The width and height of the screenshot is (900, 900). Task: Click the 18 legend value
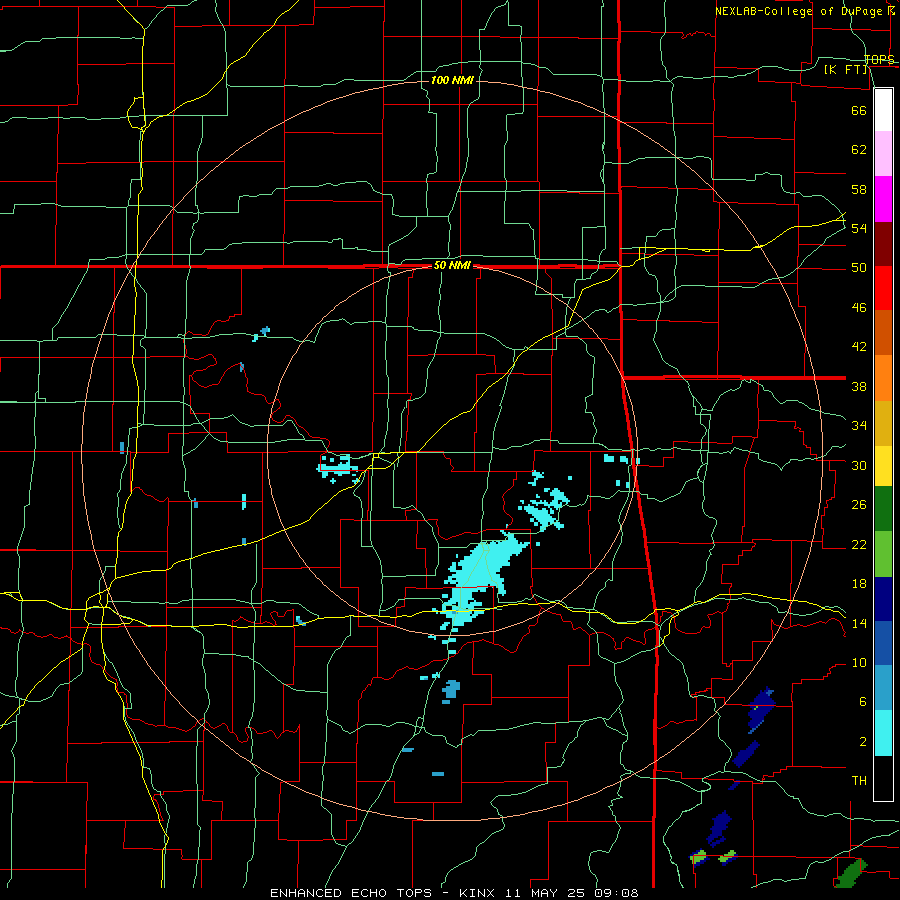tap(859, 584)
